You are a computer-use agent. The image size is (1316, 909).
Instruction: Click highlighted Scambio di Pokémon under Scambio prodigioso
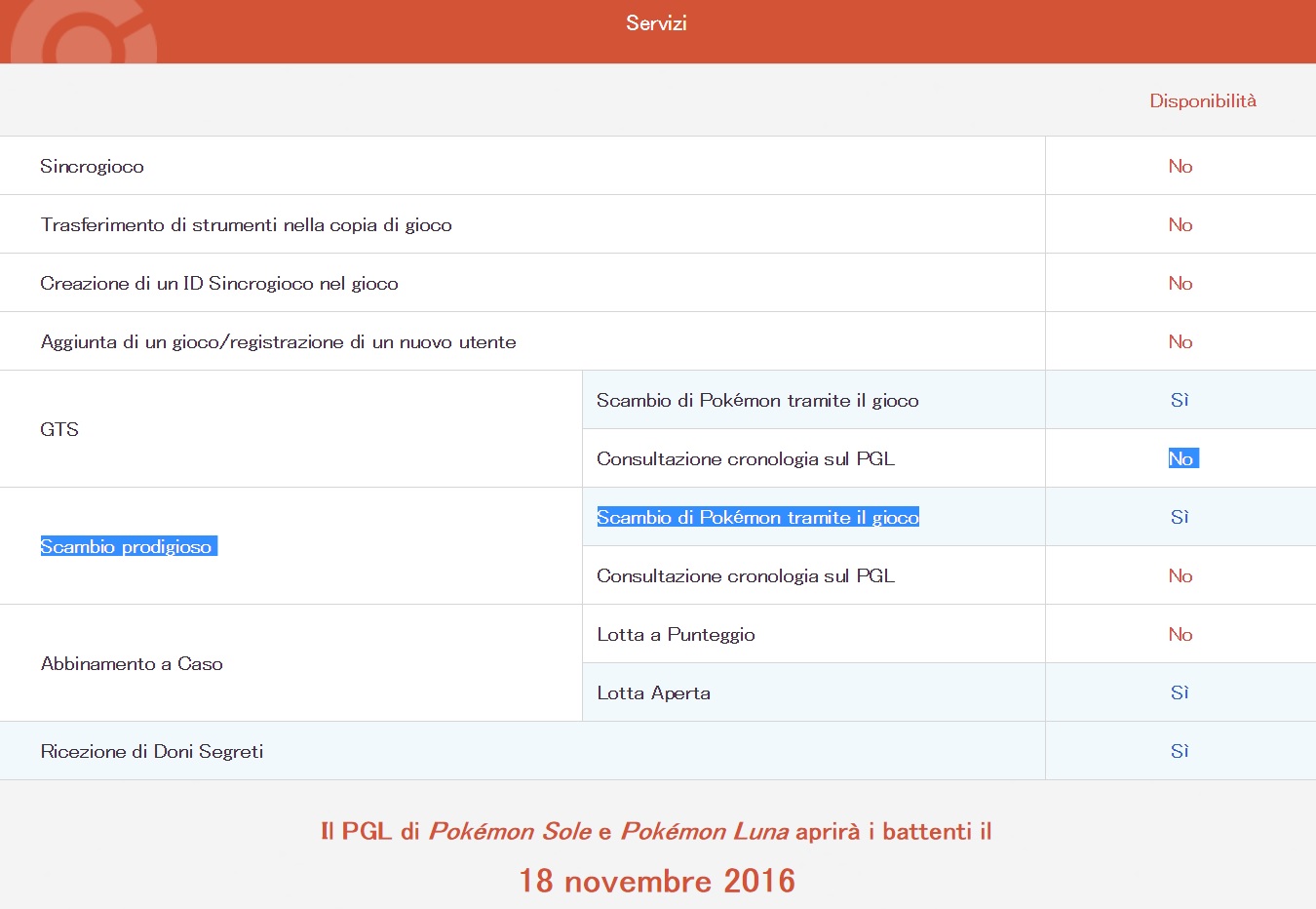(x=757, y=517)
